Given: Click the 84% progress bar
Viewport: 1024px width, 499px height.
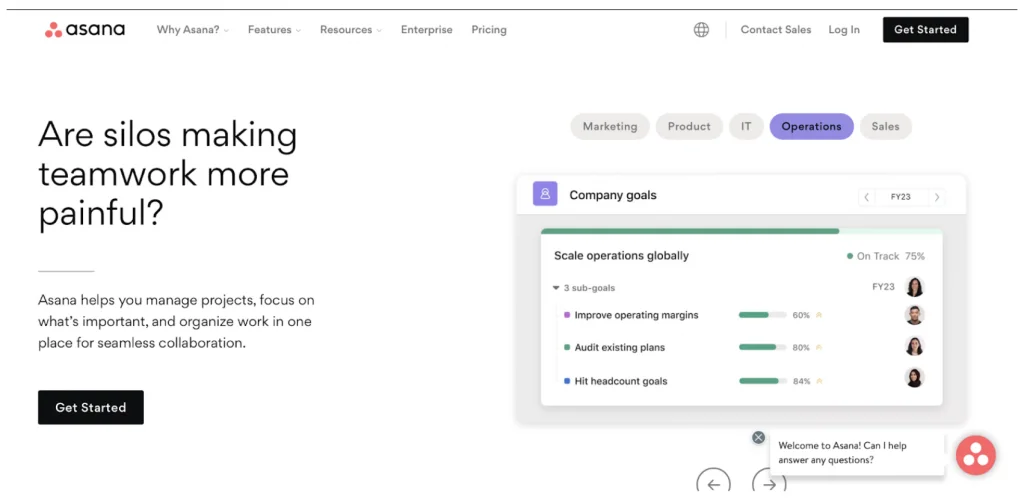Looking at the screenshot, I should pyautogui.click(x=762, y=381).
